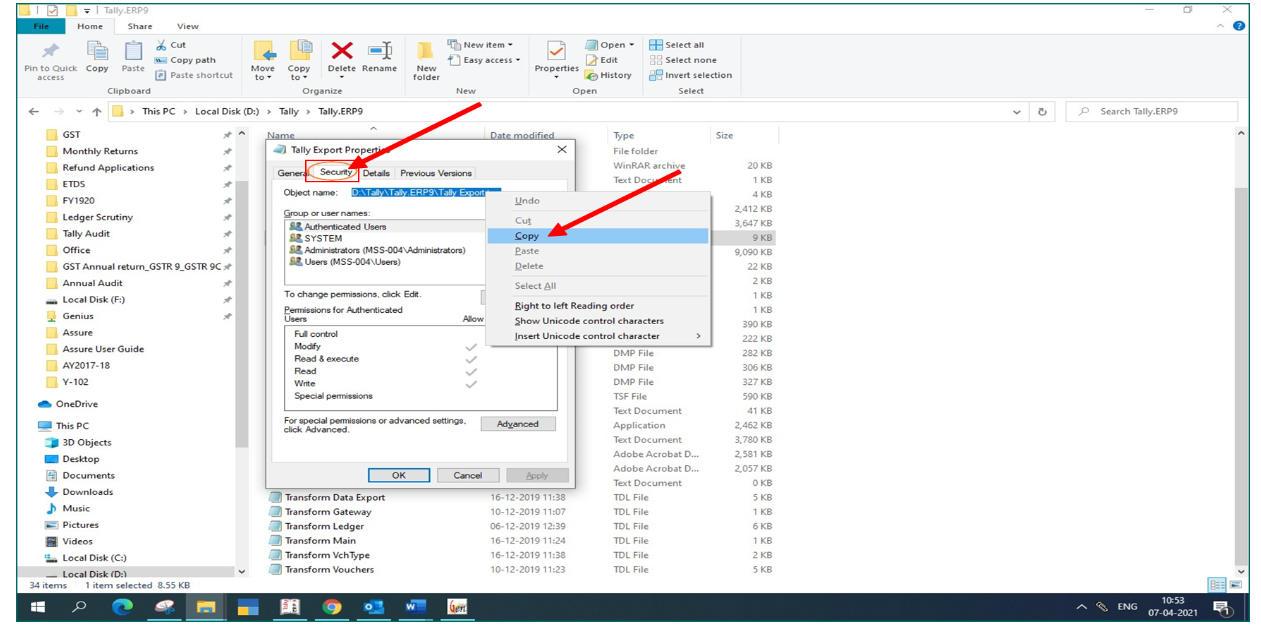This screenshot has width=1261, height=632.
Task: Click Local Disk (D:) in breadcrumb
Action: click(x=227, y=112)
